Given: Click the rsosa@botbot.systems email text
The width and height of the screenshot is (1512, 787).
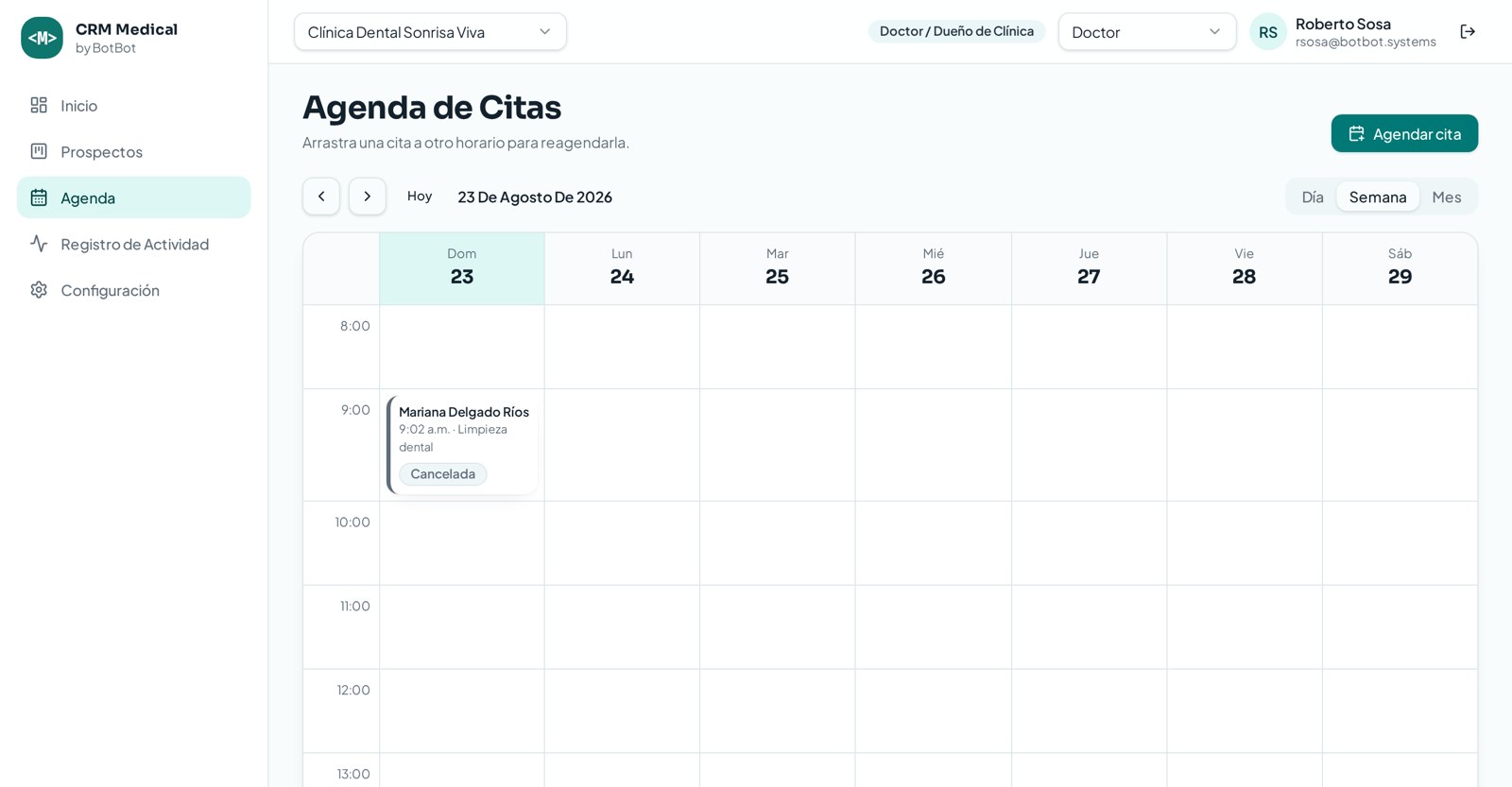Looking at the screenshot, I should (1366, 42).
